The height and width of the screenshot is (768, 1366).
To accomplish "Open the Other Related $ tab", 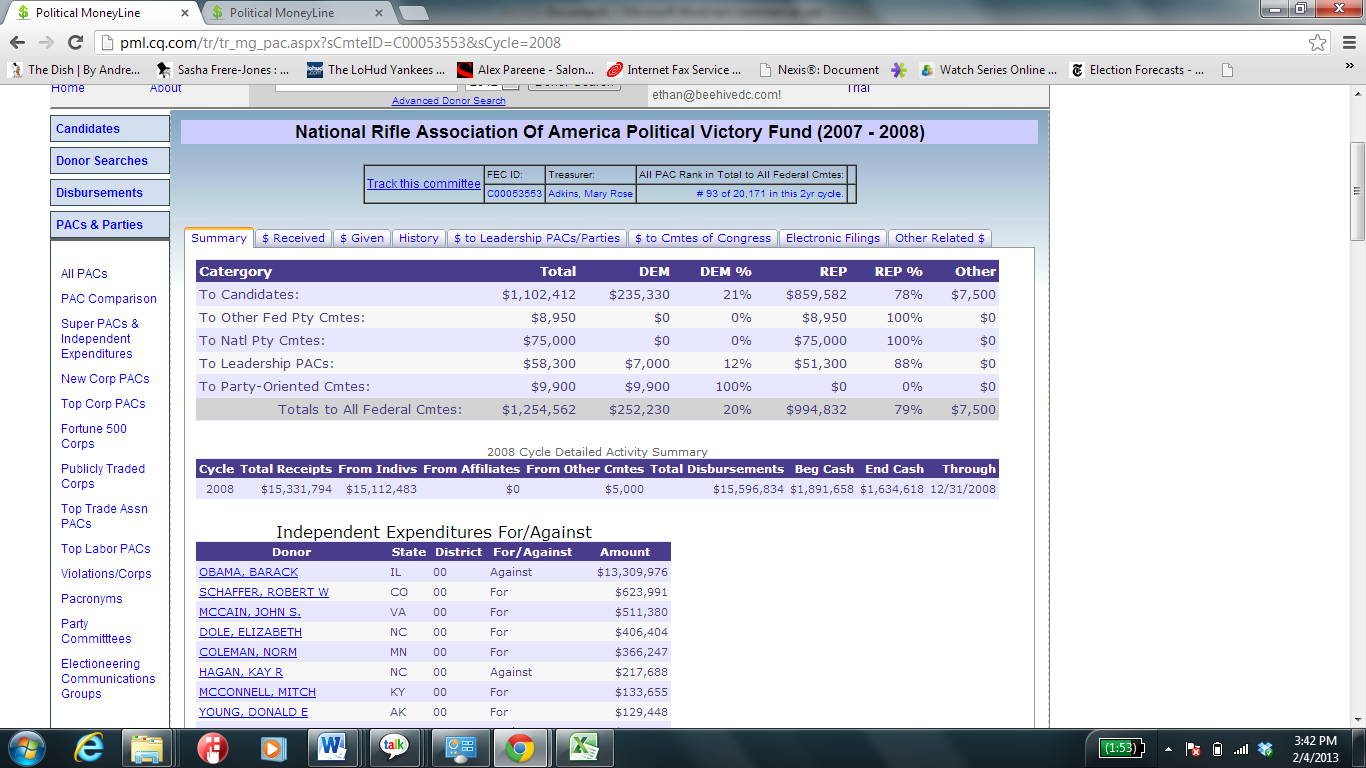I will coord(940,238).
